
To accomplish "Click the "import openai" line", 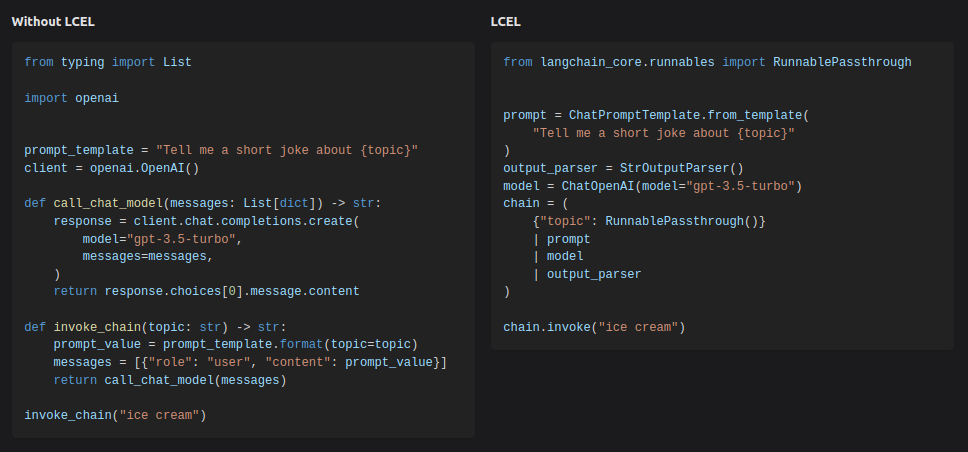I will [72, 98].
